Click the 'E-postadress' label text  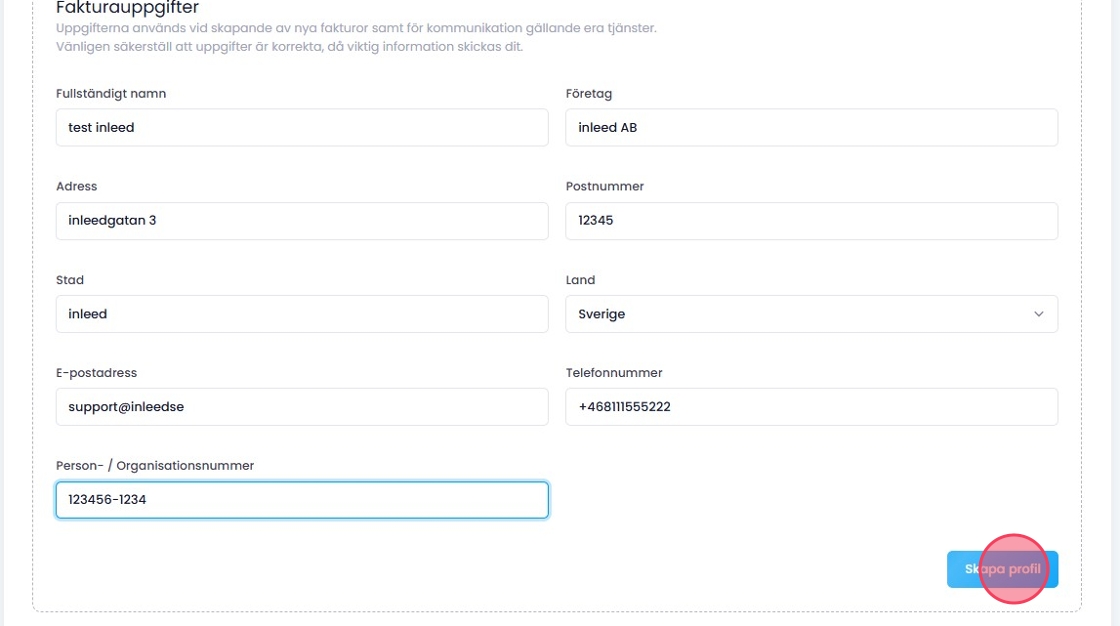click(x=97, y=373)
